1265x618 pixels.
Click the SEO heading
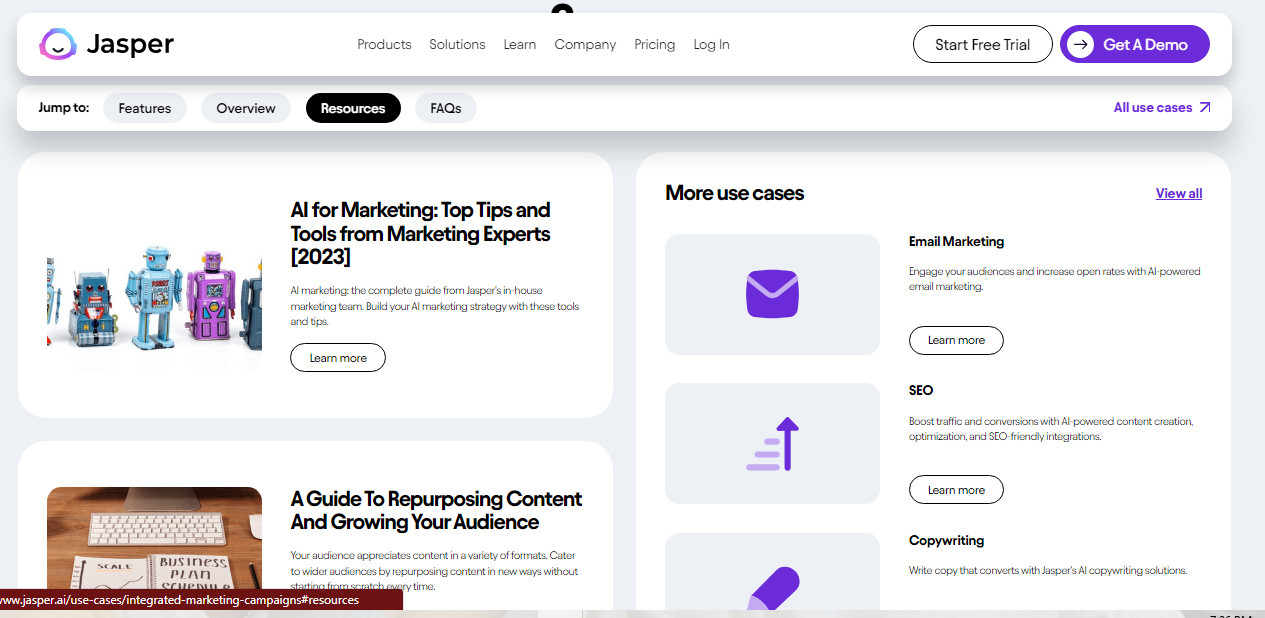tap(921, 390)
